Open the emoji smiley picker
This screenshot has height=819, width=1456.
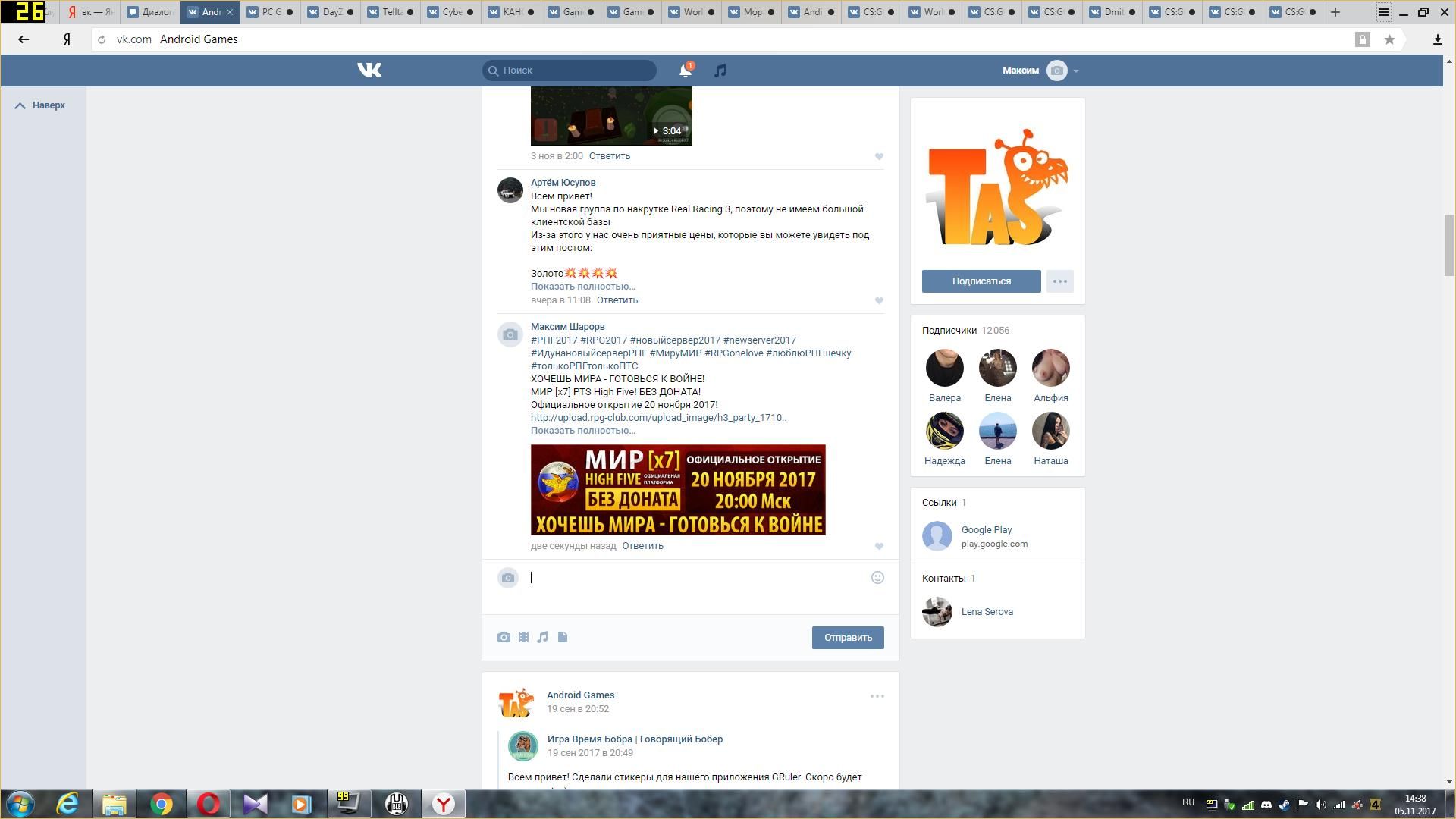877,578
